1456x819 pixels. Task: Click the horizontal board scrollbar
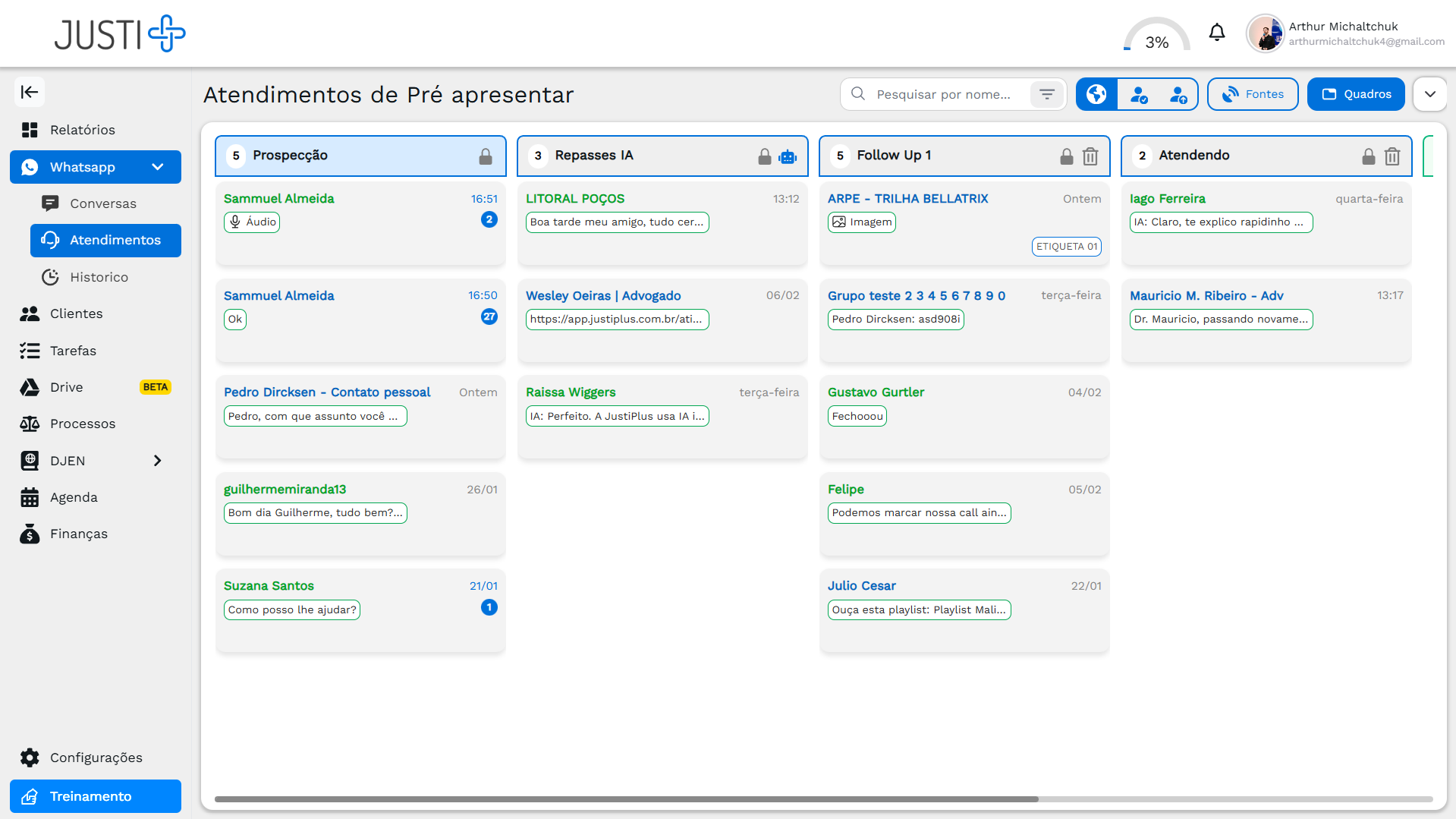(x=626, y=799)
